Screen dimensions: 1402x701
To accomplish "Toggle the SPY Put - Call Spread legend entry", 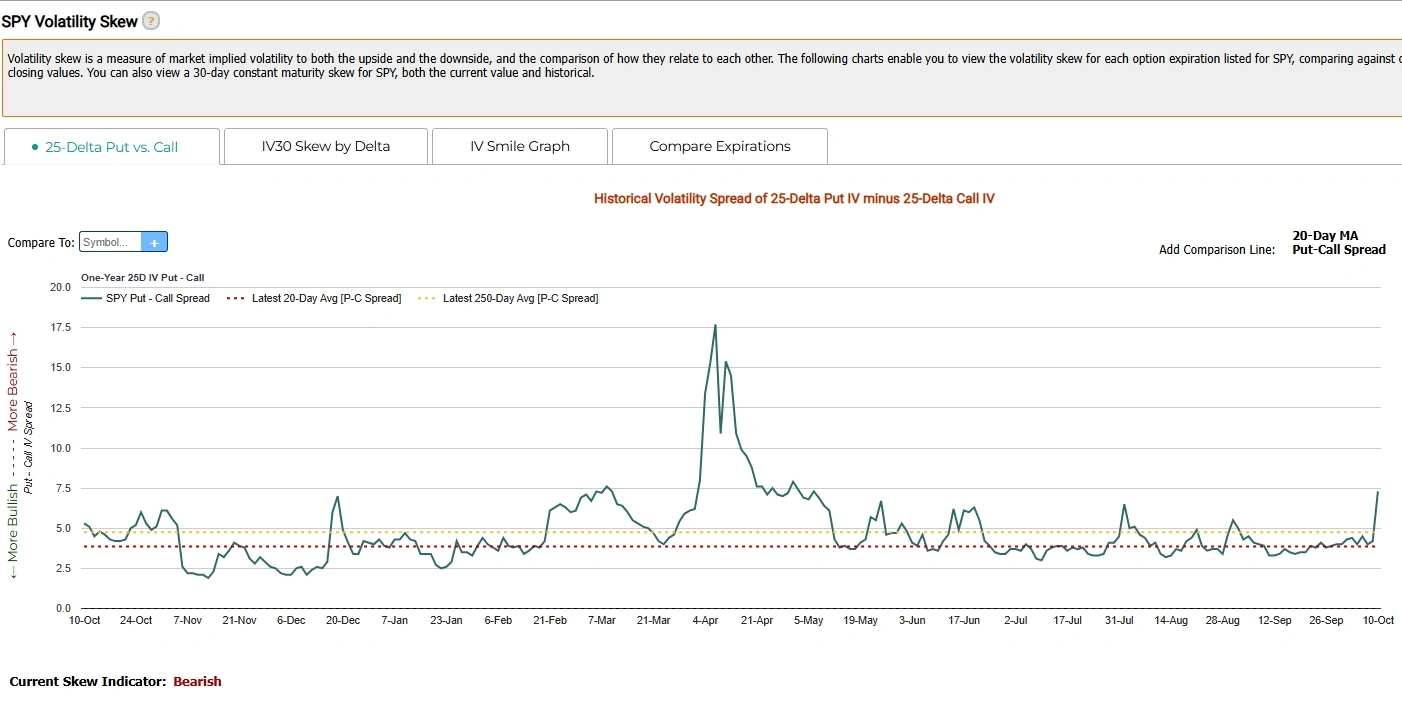I will tap(147, 298).
